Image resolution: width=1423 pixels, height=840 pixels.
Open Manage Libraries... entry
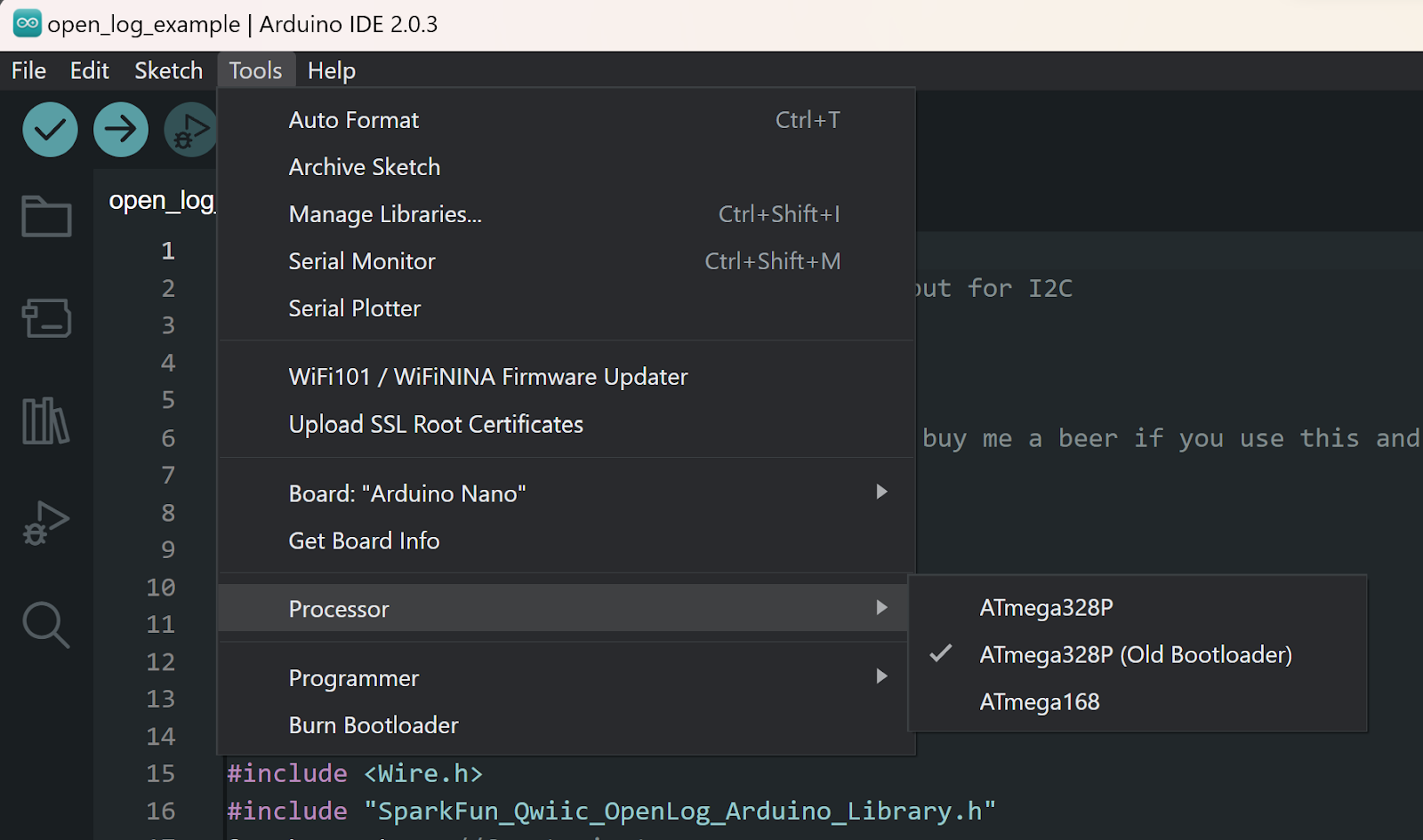(567, 214)
